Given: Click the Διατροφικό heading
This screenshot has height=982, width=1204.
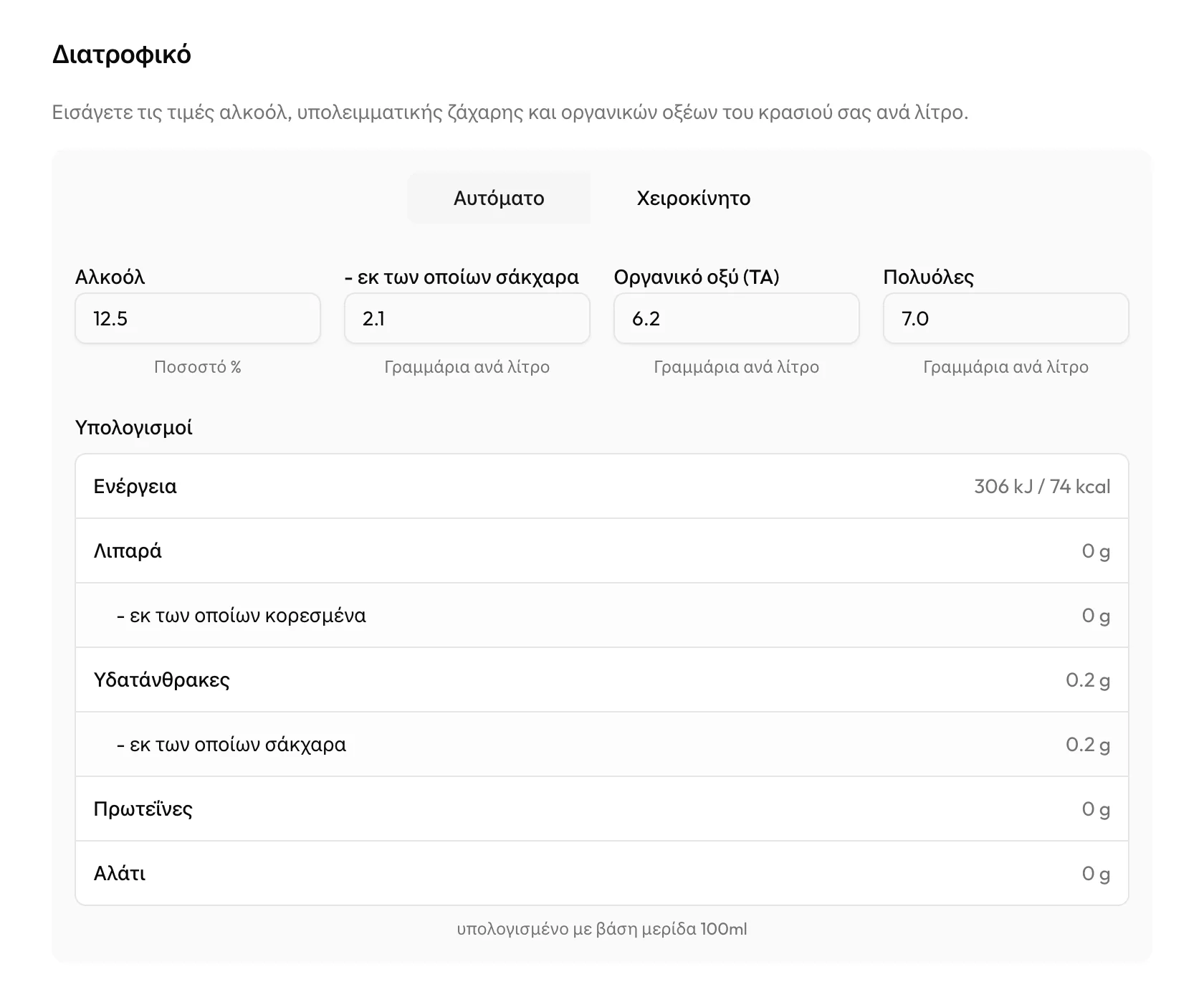Looking at the screenshot, I should (122, 54).
